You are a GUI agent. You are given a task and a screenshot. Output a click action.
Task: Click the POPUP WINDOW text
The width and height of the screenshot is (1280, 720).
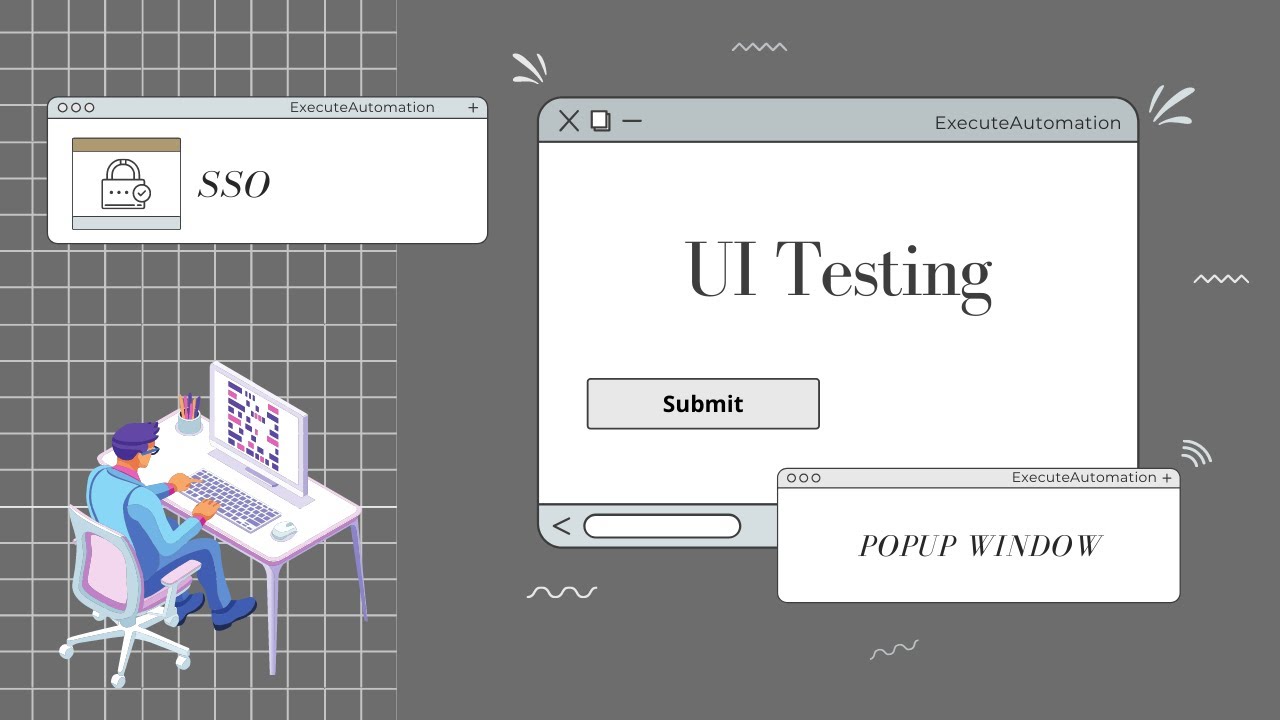tap(980, 546)
